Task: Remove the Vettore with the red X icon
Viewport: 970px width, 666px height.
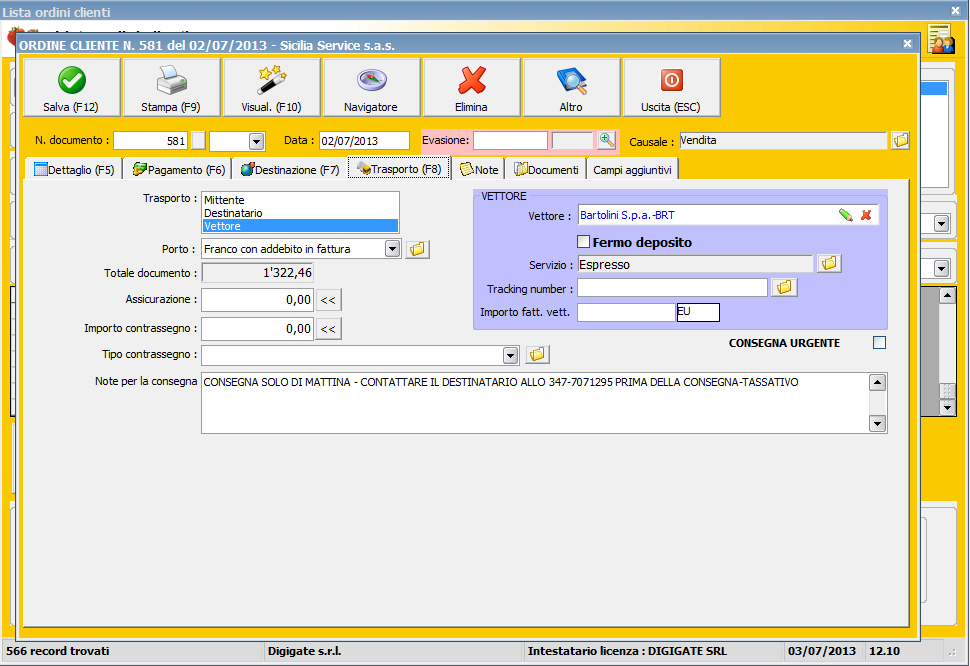Action: pos(866,215)
